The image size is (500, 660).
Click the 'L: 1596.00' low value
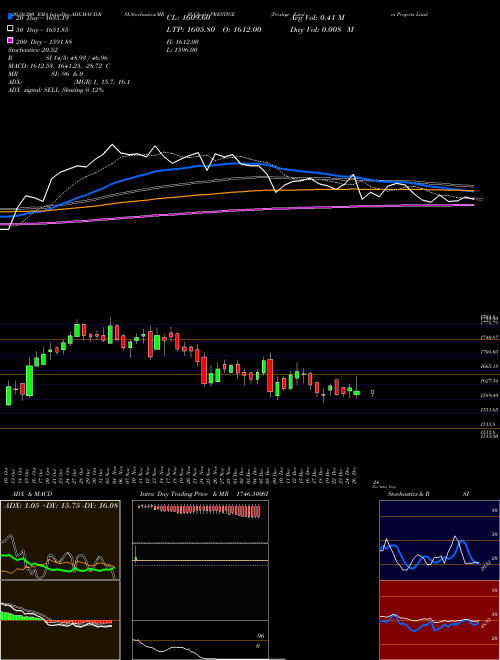[182, 50]
